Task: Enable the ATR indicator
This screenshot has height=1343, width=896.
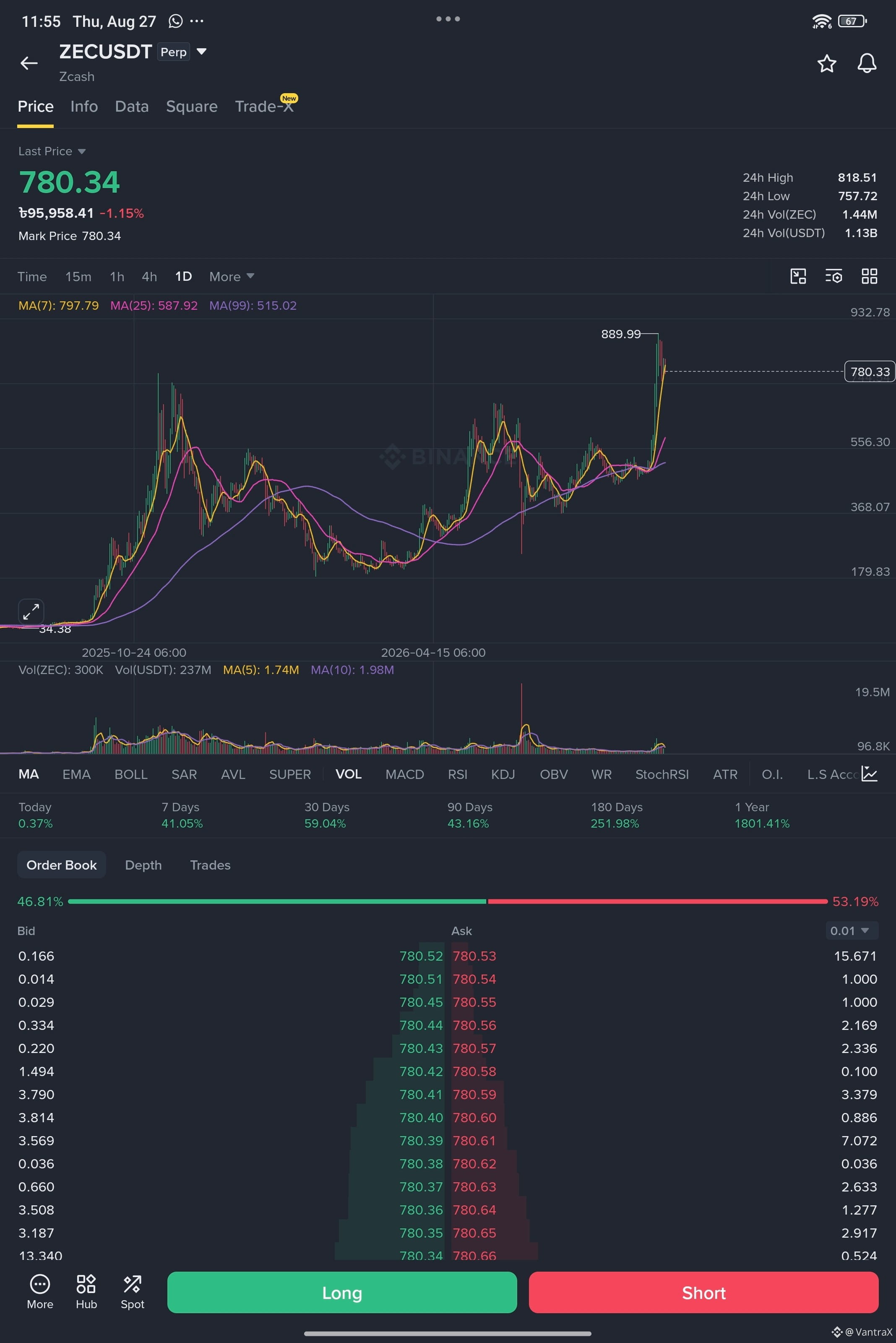Action: tap(725, 774)
